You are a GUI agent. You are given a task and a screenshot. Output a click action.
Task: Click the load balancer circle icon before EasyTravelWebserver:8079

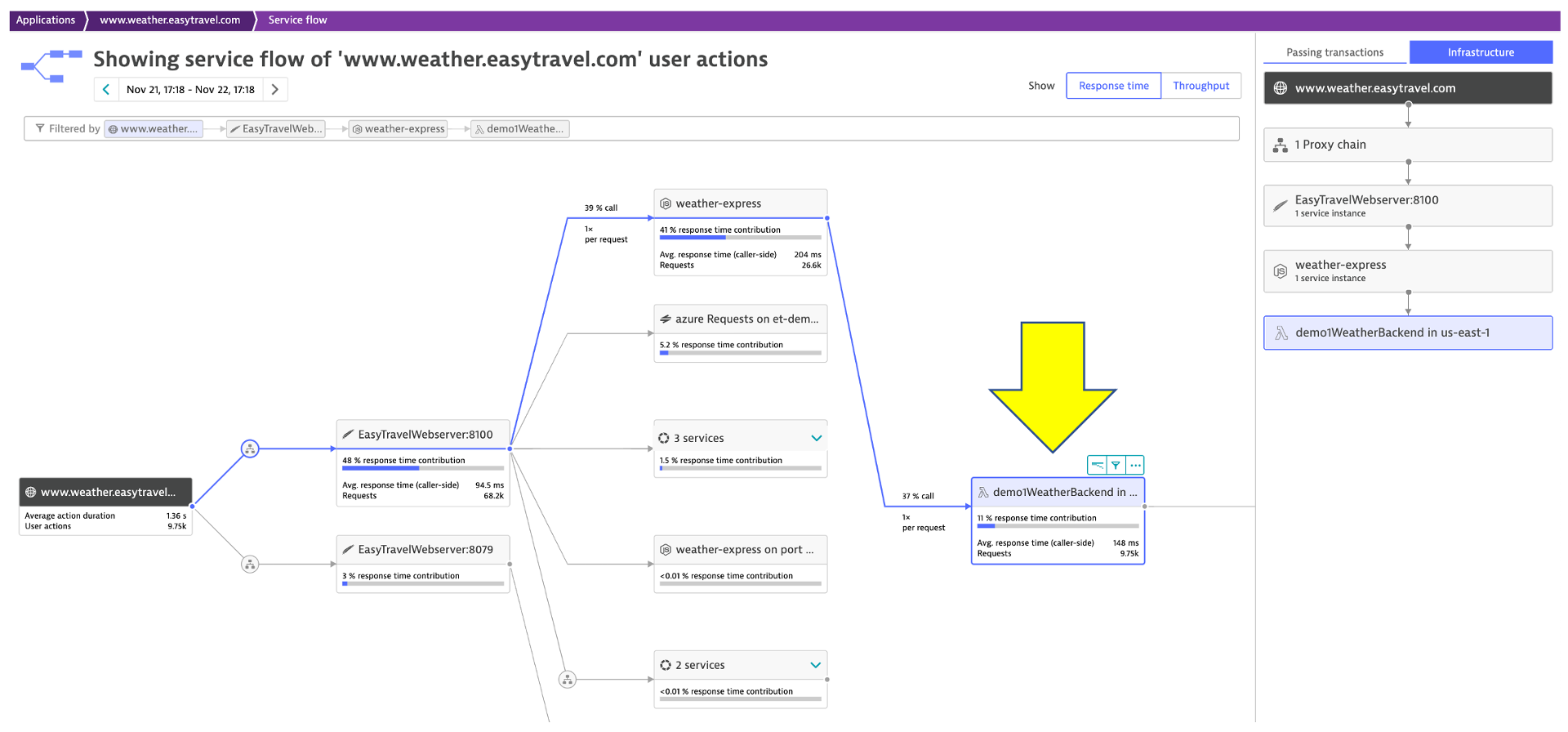[250, 564]
